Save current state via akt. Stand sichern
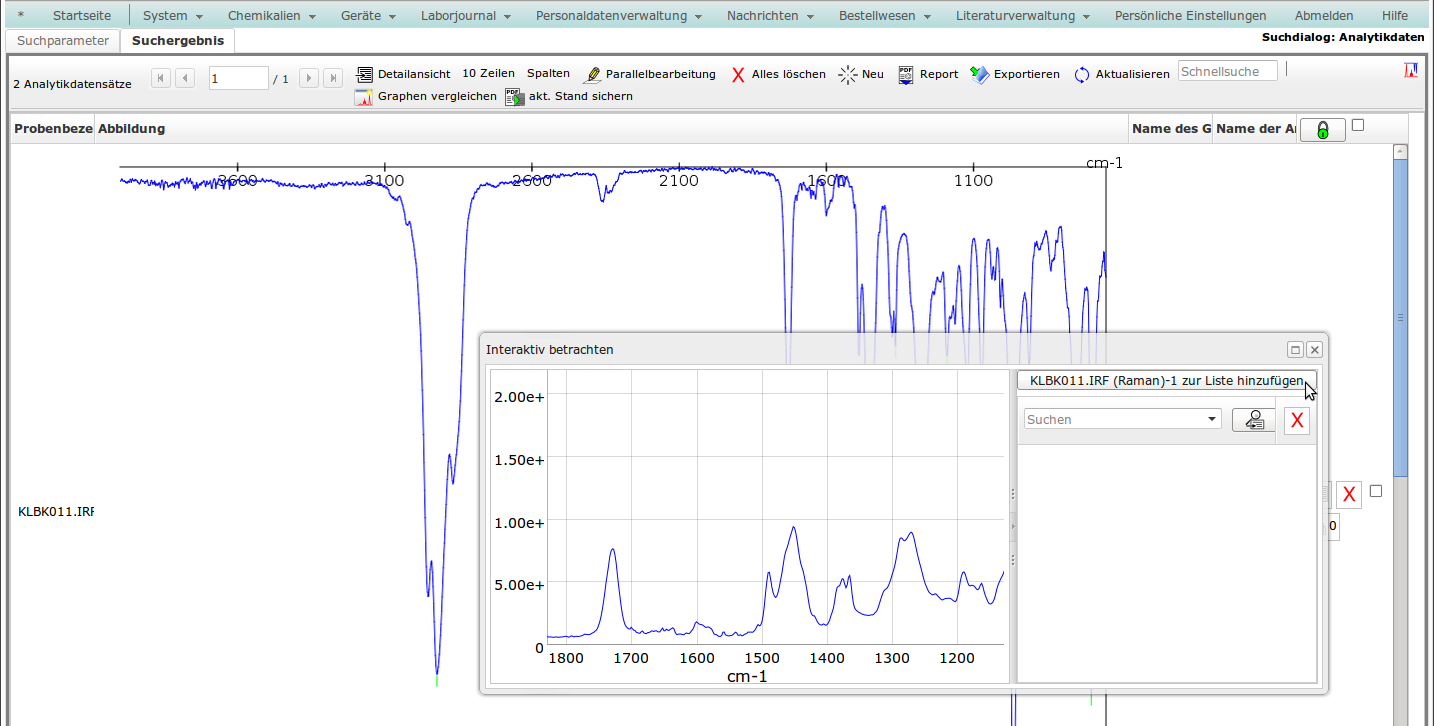Screen dimensions: 1434x726 coord(569,97)
